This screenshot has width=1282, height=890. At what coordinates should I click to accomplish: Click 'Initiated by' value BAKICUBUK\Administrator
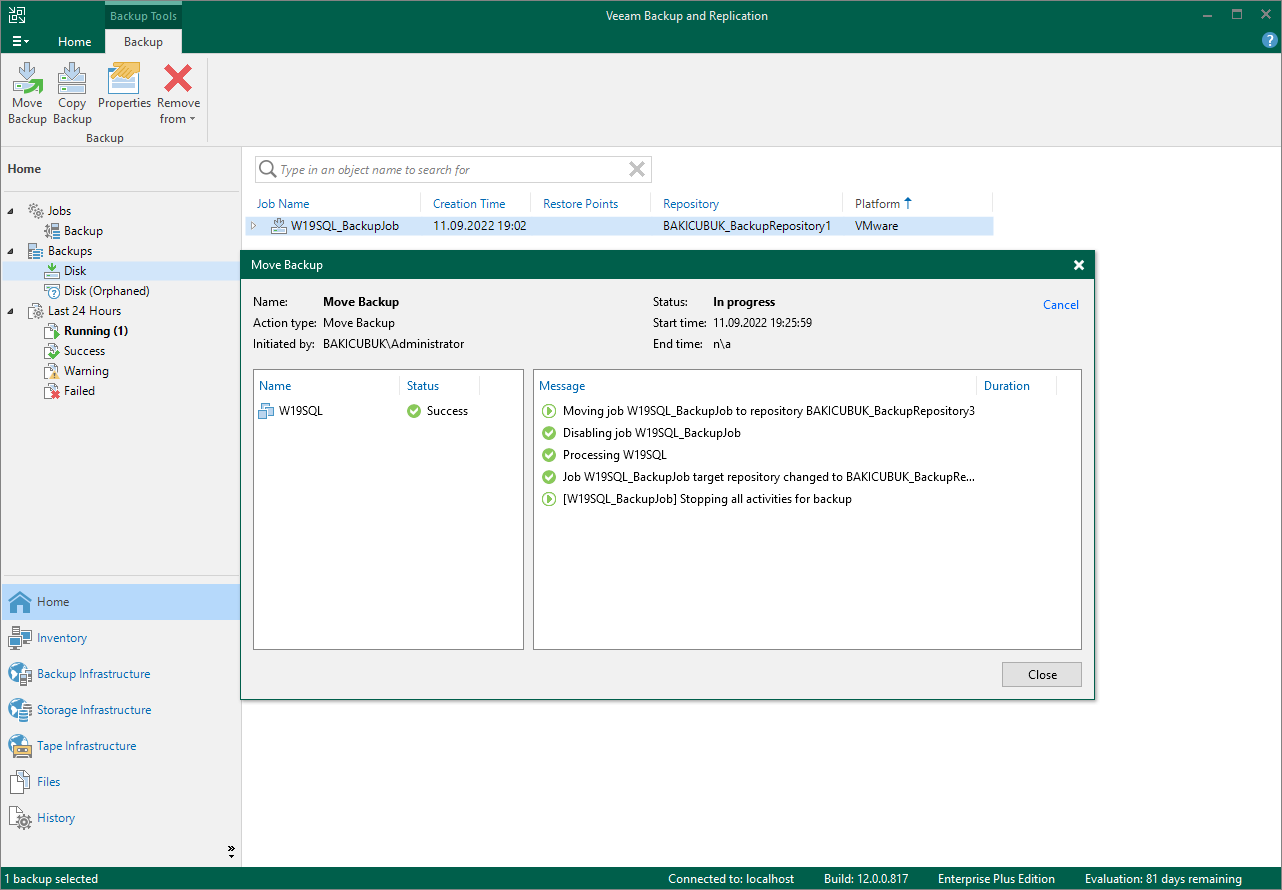coord(393,344)
